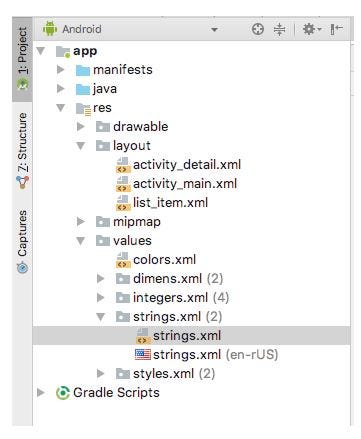Open strings.xml (en-rUS) file

216,355
